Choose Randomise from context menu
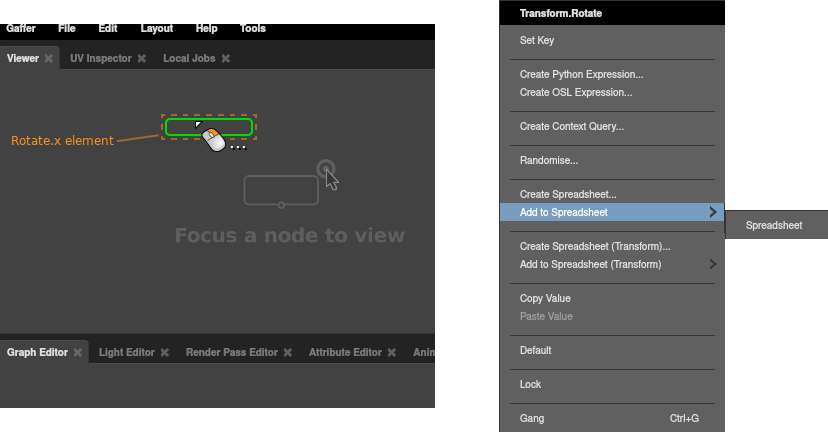The image size is (828, 432). [x=549, y=160]
